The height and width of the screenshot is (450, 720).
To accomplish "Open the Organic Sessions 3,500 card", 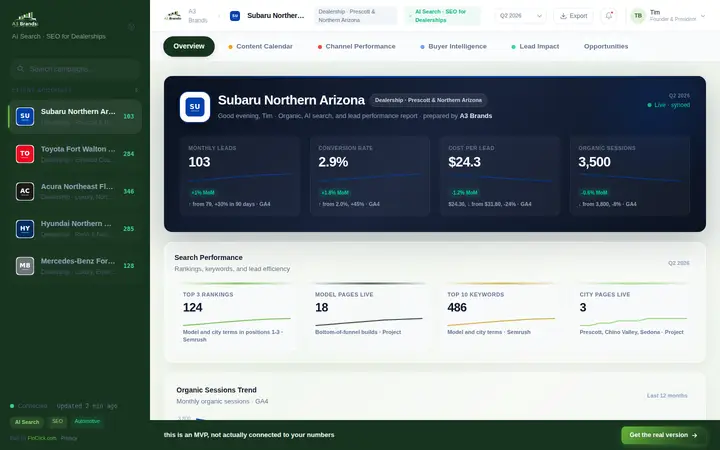I will tap(630, 176).
